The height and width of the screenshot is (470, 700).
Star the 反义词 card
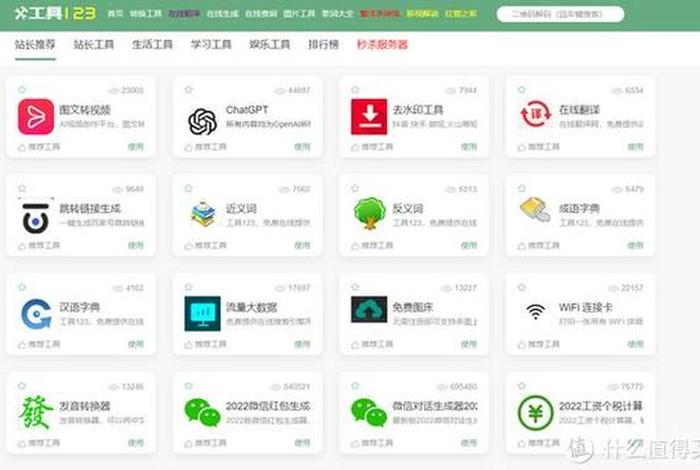pyautogui.click(x=355, y=188)
